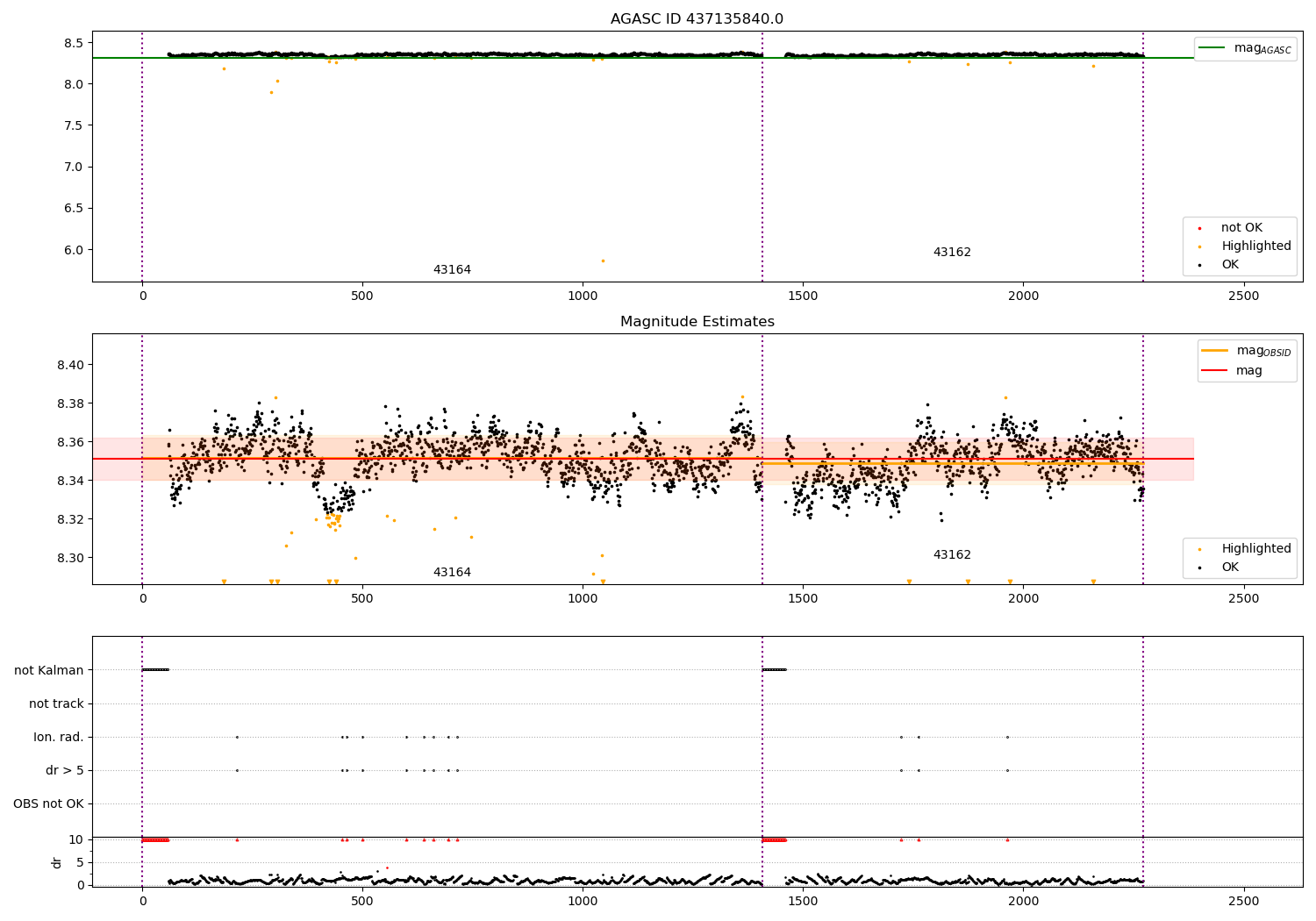This screenshot has height=921, width=1316.
Task: Click the 8.40 y-axis tick label
Action: [x=70, y=365]
